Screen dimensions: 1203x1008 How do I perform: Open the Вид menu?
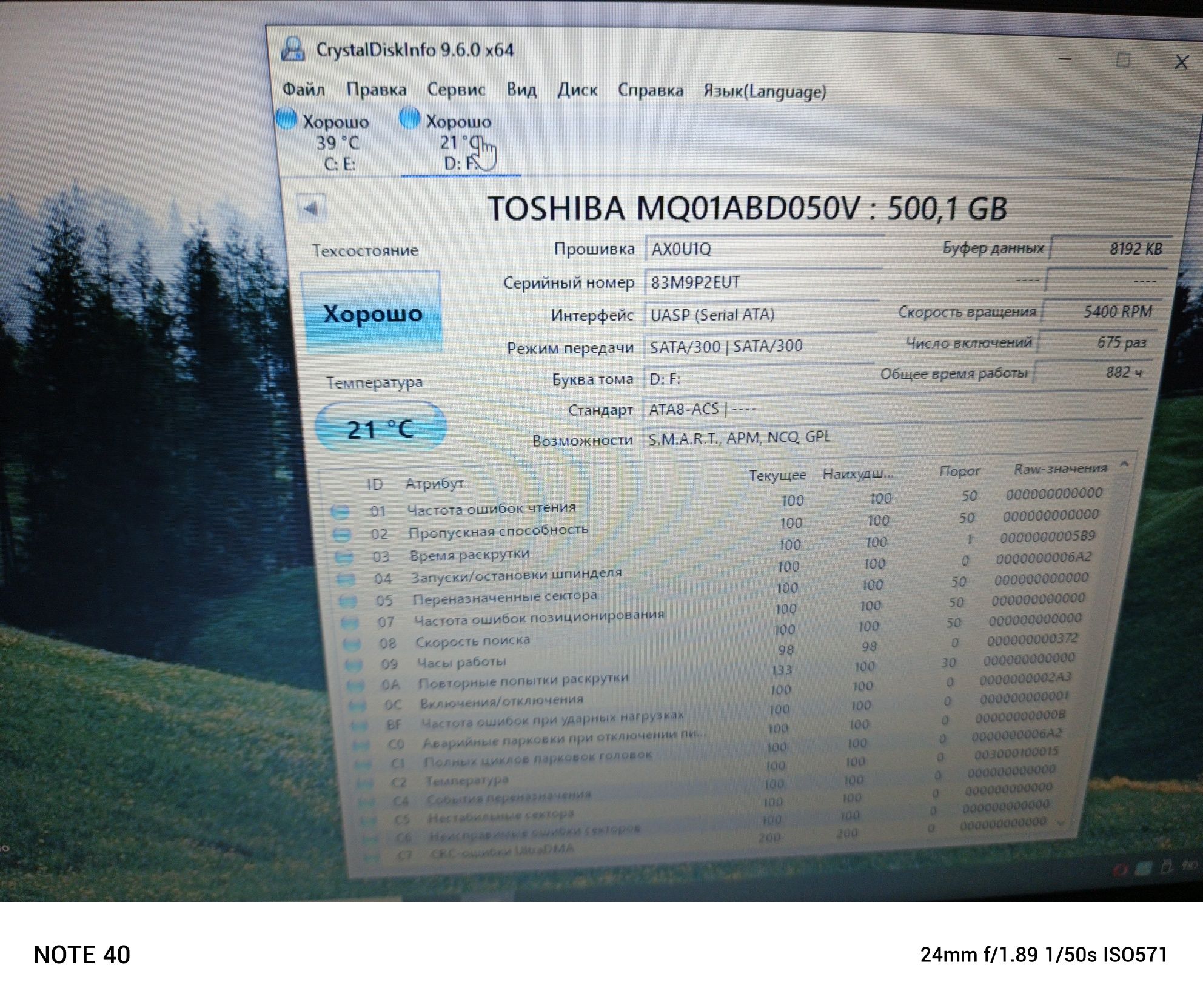[521, 90]
